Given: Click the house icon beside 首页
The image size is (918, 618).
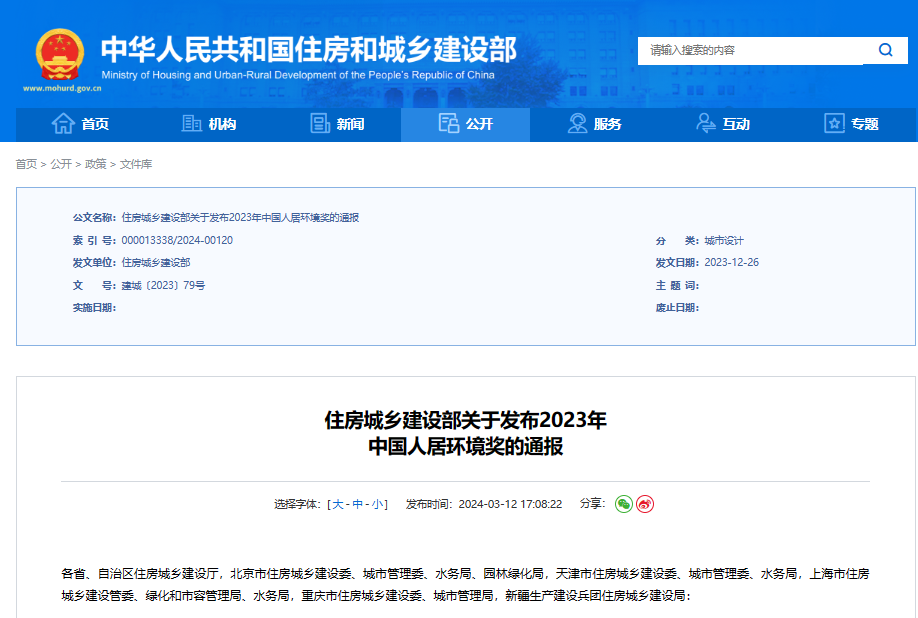Looking at the screenshot, I should (63, 123).
